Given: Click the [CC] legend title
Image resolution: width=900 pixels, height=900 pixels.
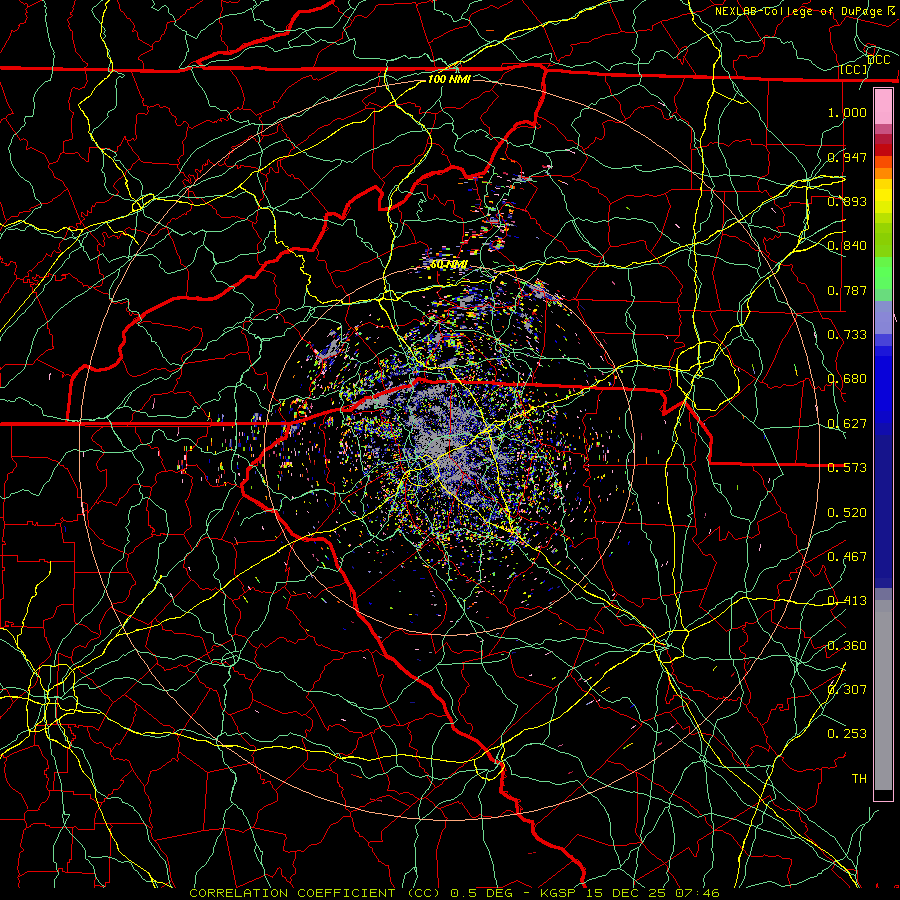Looking at the screenshot, I should pyautogui.click(x=854, y=70).
